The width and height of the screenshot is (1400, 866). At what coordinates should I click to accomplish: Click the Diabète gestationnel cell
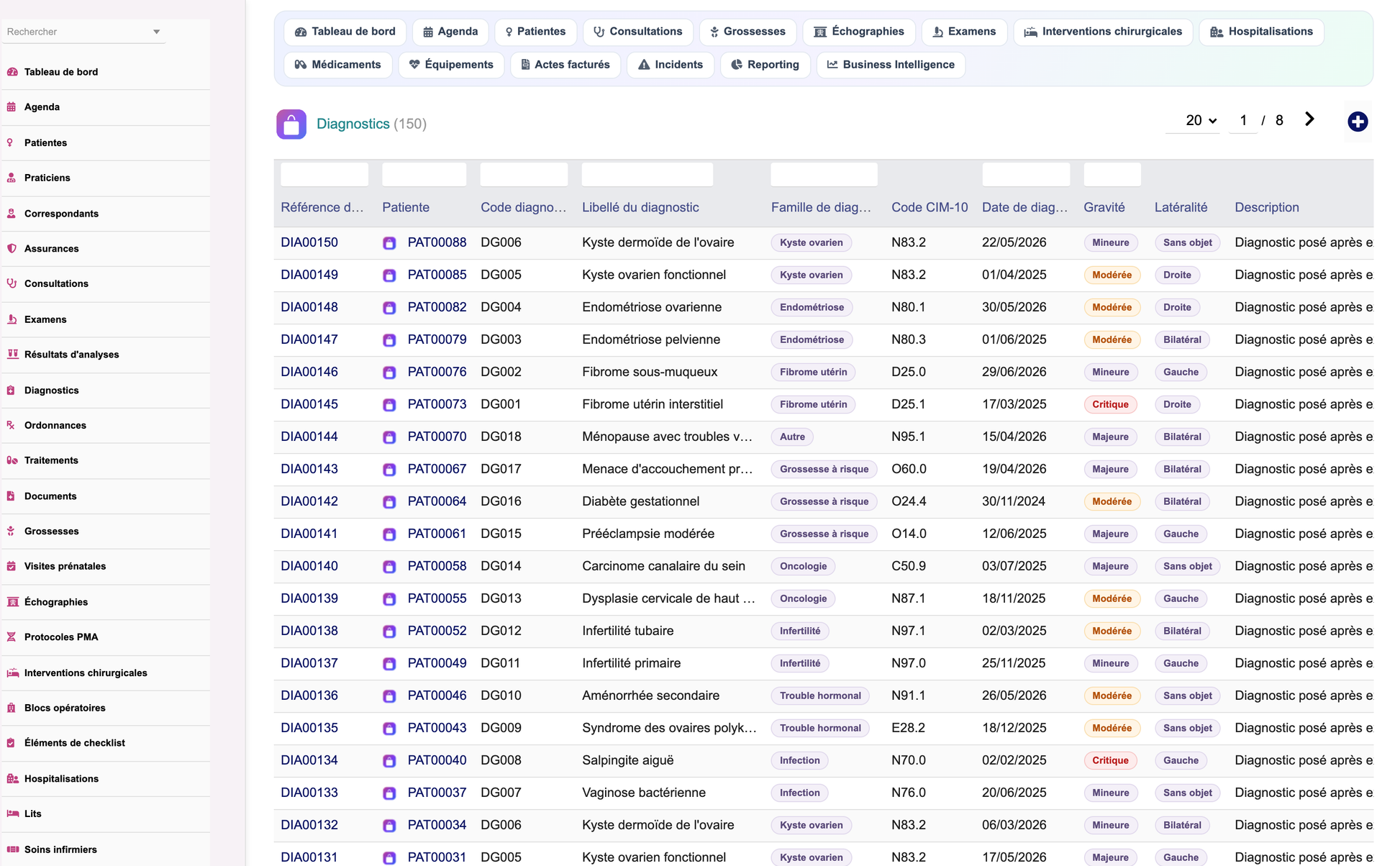tap(640, 501)
